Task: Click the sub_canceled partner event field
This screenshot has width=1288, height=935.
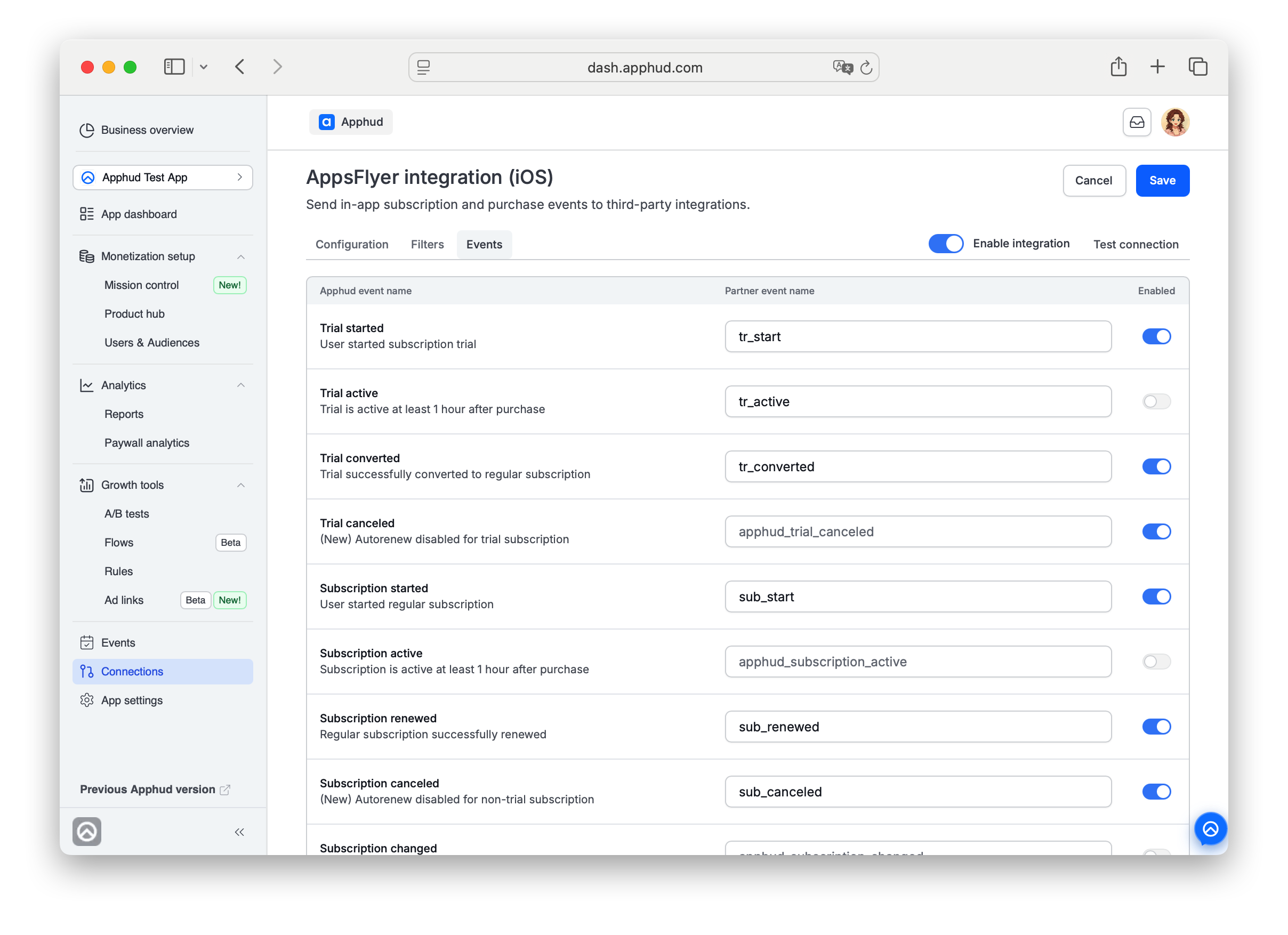Action: [917, 792]
